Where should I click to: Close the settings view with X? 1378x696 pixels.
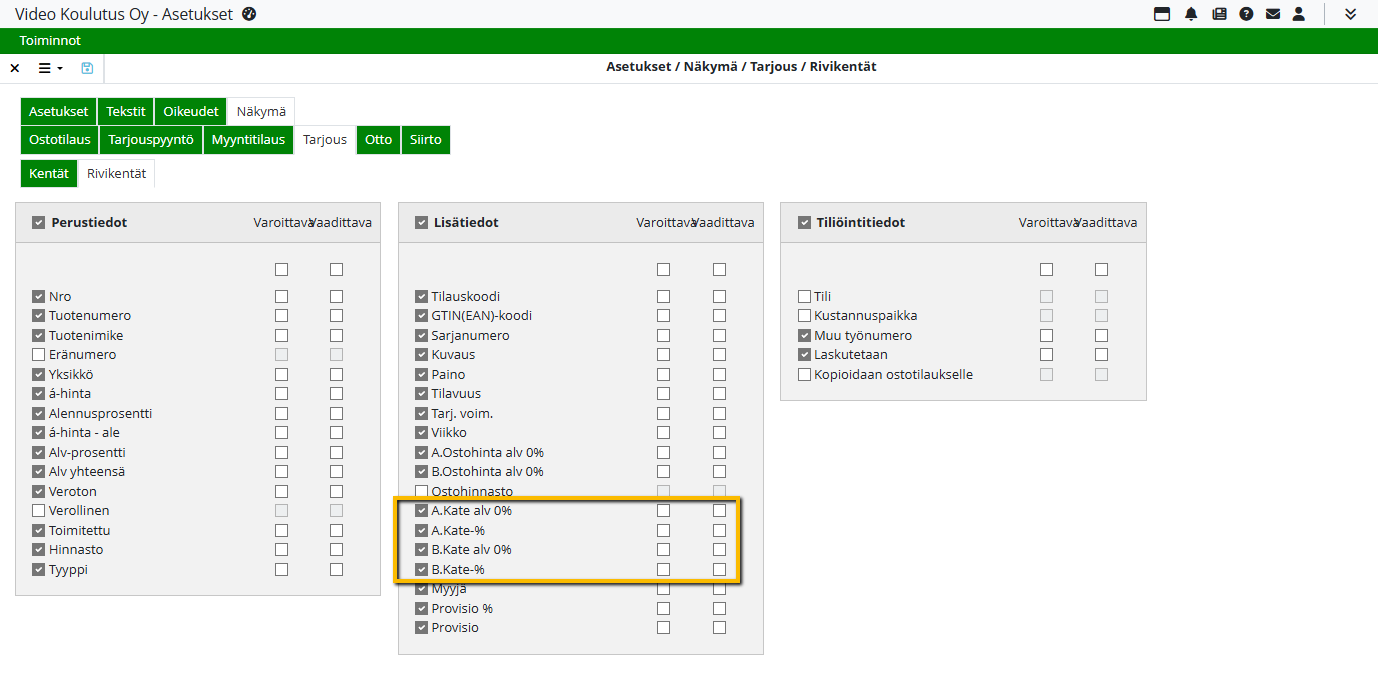(x=15, y=68)
